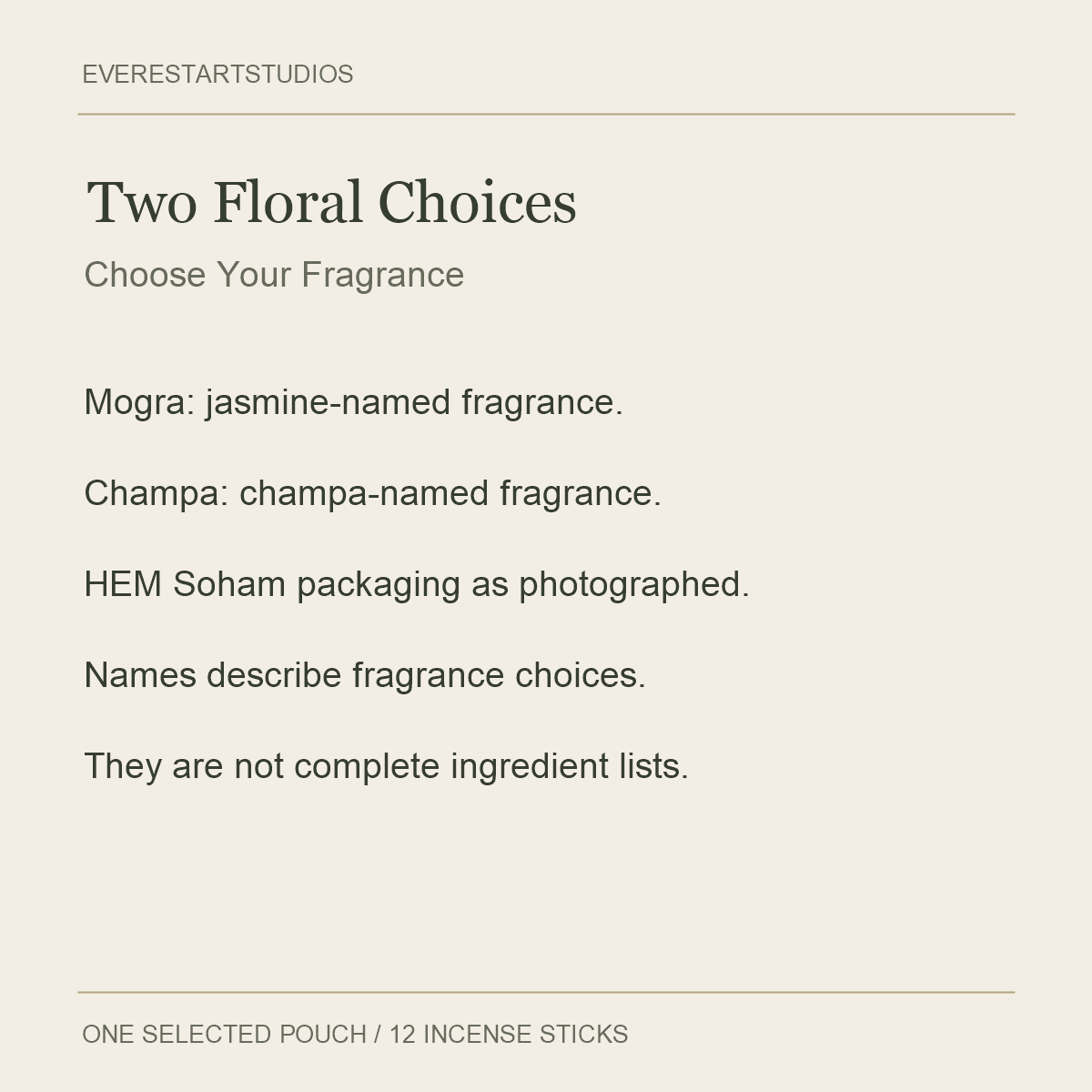Click the 12 Incense Sticks footer text

(509, 1035)
